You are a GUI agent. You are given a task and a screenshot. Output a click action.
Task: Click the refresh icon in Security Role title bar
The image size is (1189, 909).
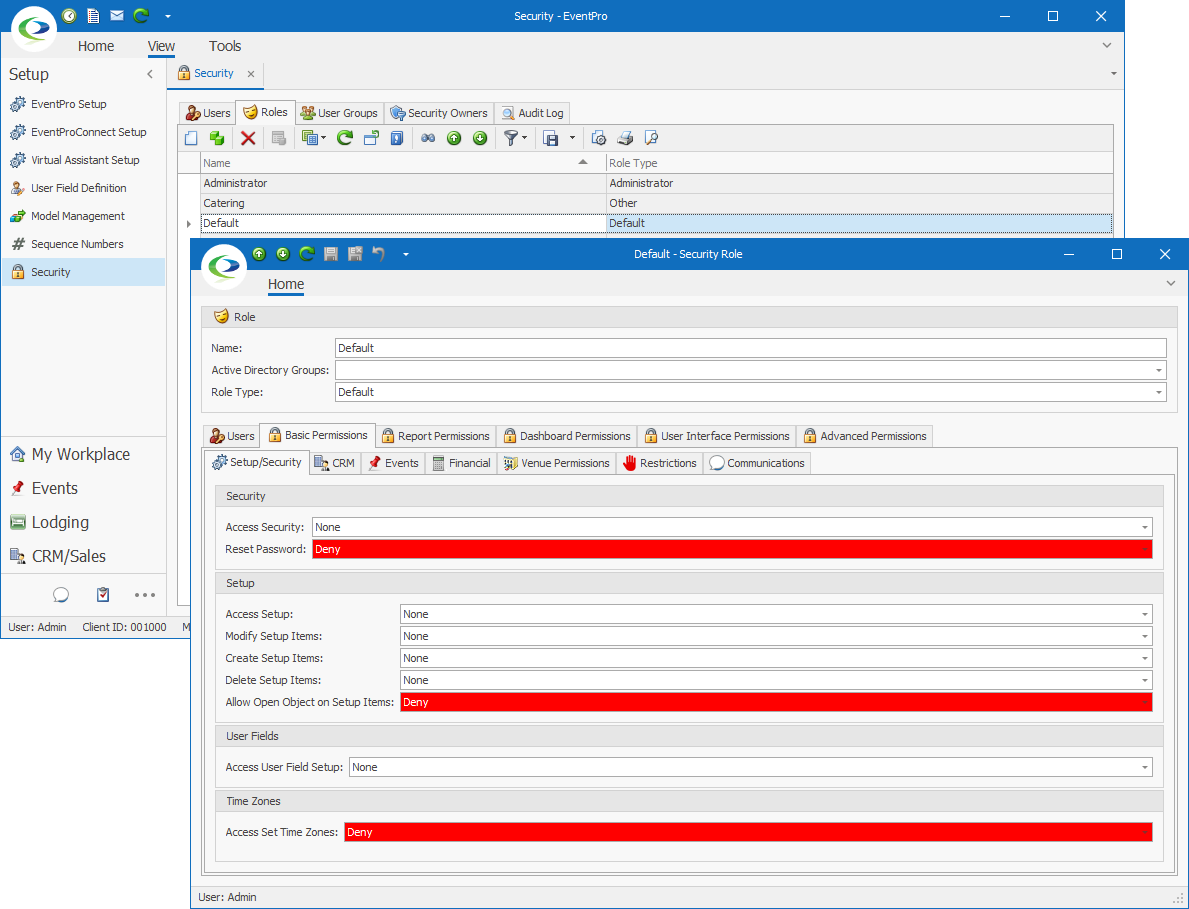(306, 254)
